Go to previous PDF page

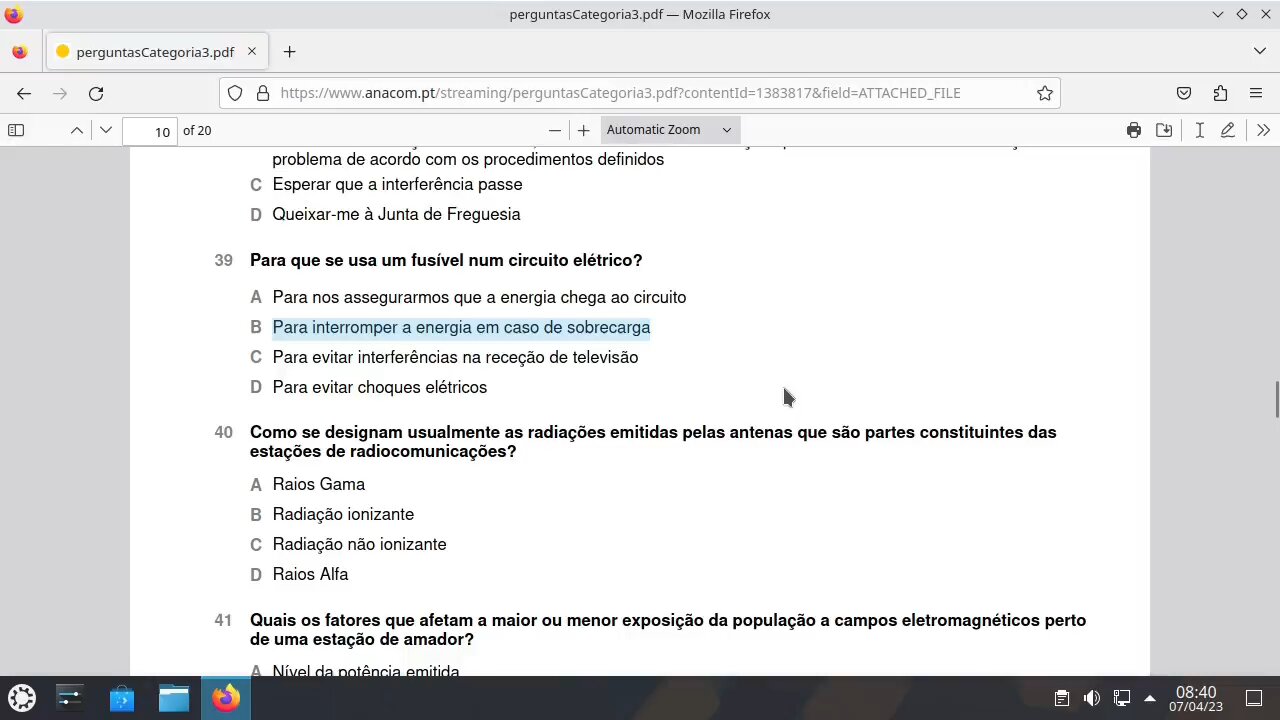tap(77, 130)
